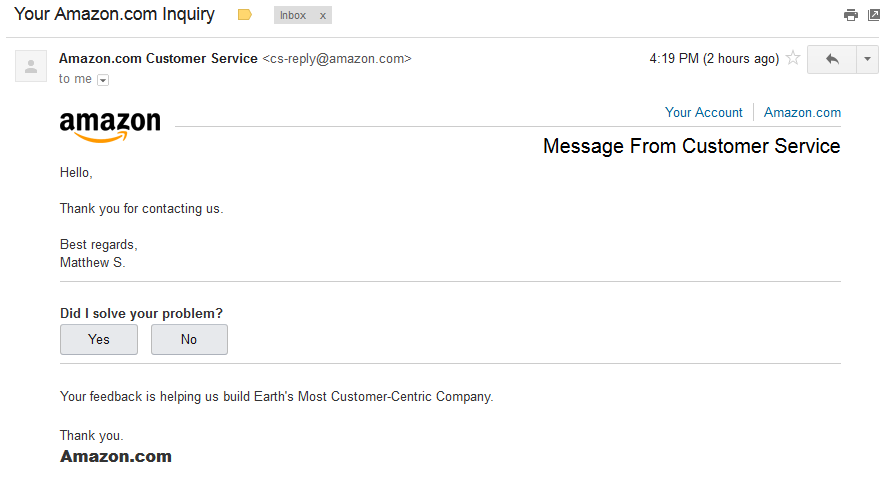Click sender name Amazon.com Customer Service
Screen dimensions: 893x480
point(158,59)
